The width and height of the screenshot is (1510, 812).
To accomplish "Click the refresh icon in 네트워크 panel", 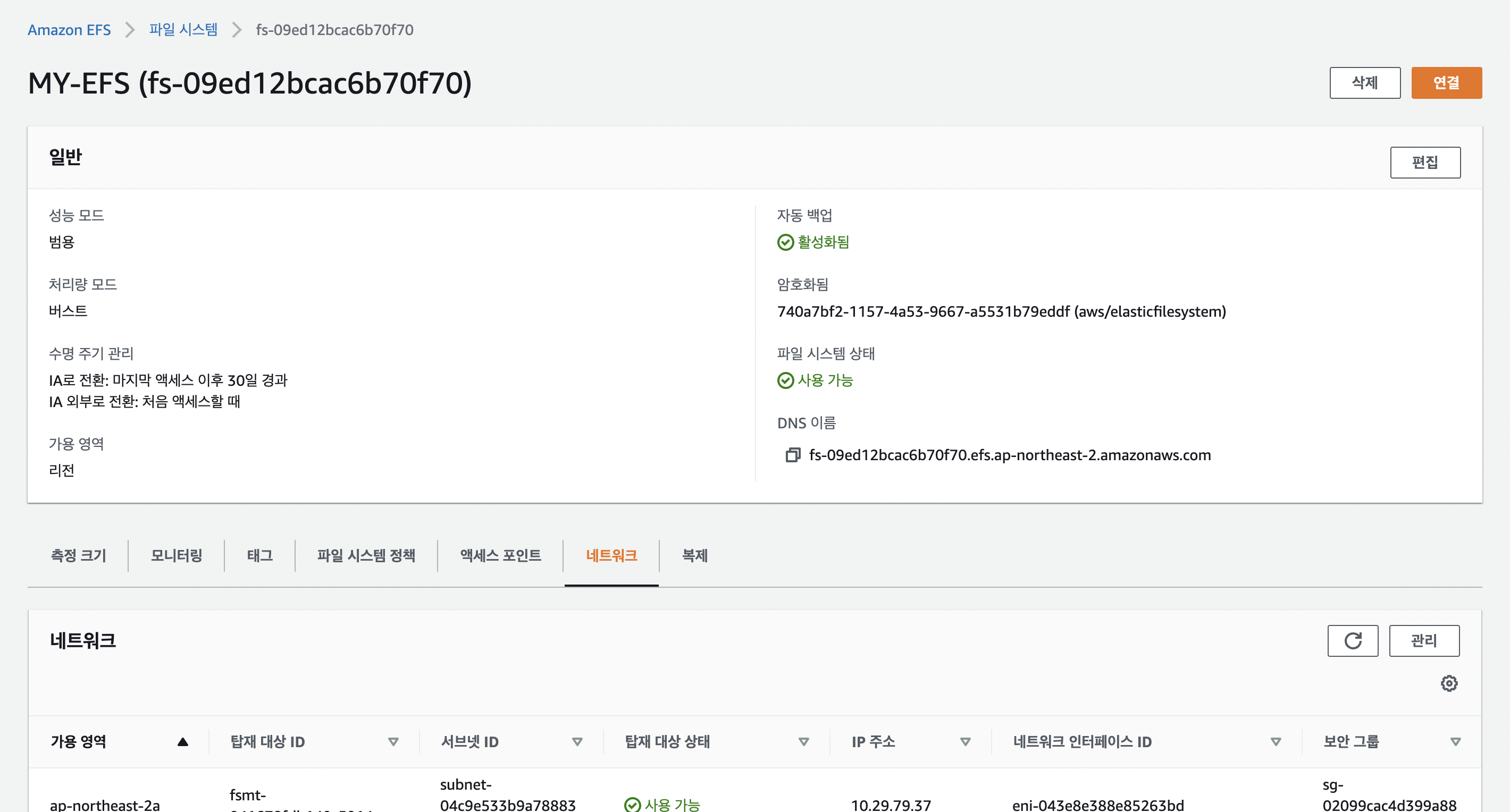I will click(x=1352, y=640).
